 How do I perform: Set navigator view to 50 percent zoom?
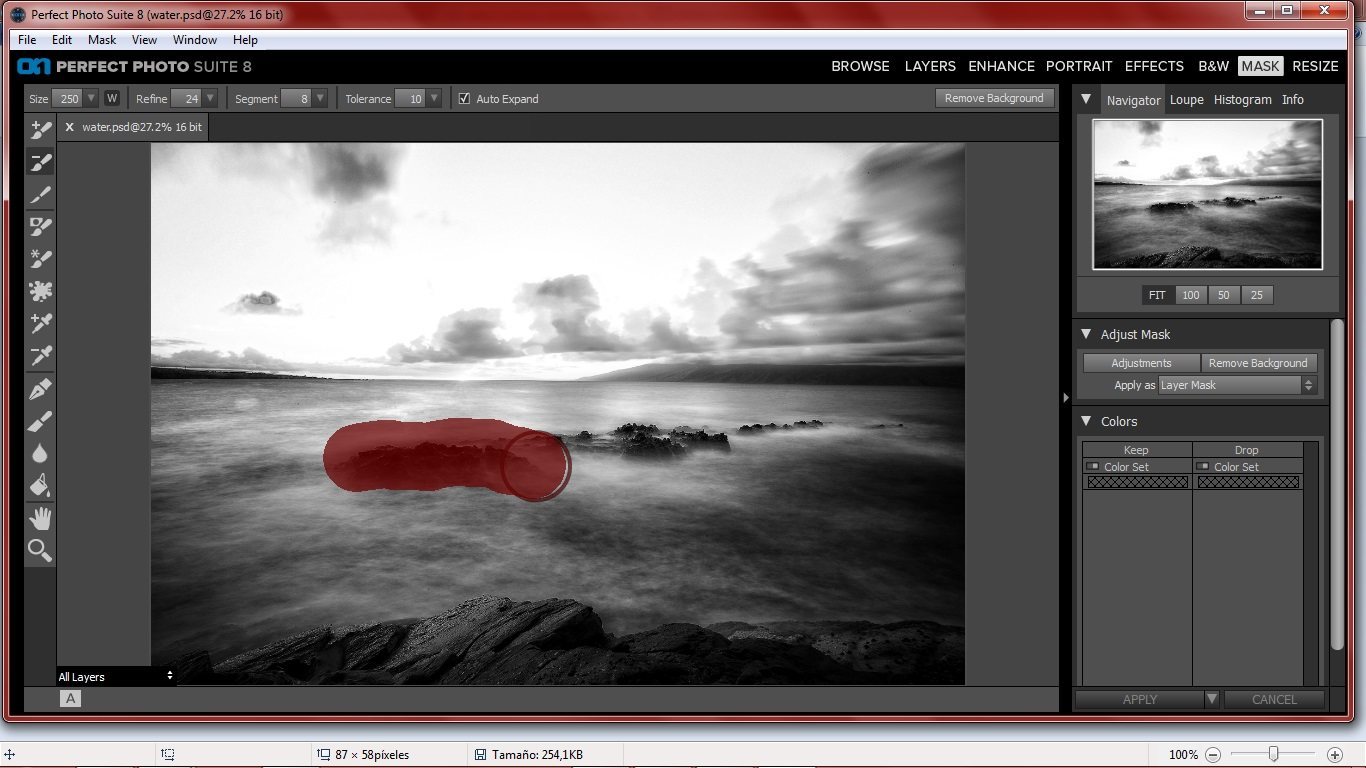(x=1224, y=294)
